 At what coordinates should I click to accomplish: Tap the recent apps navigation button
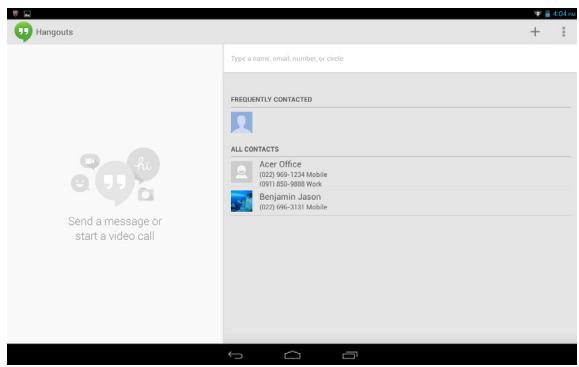tap(350, 355)
